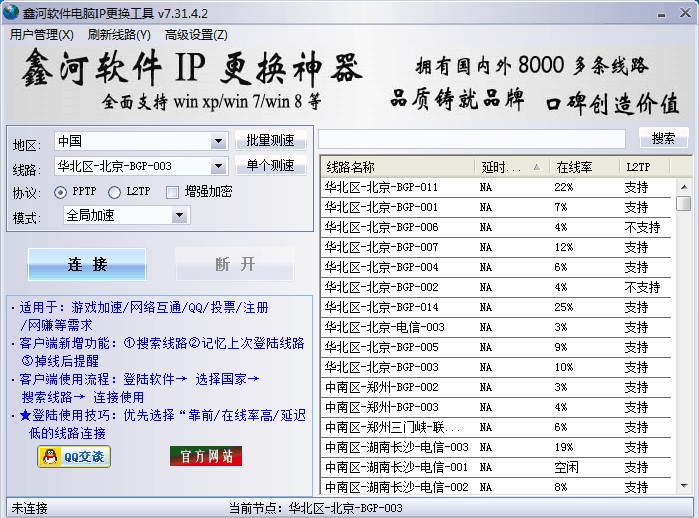Click the 22% online rate cell
Viewport: 699px width, 518px height.
pyautogui.click(x=563, y=187)
